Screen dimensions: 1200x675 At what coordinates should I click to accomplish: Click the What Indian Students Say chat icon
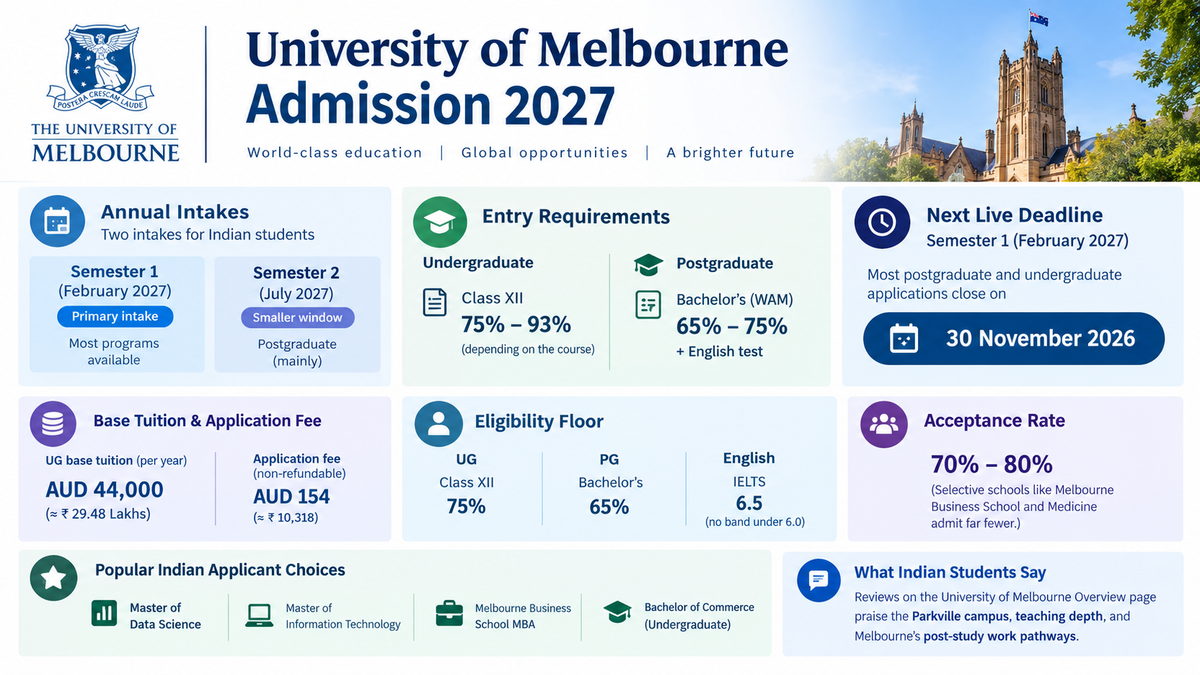tap(818, 580)
